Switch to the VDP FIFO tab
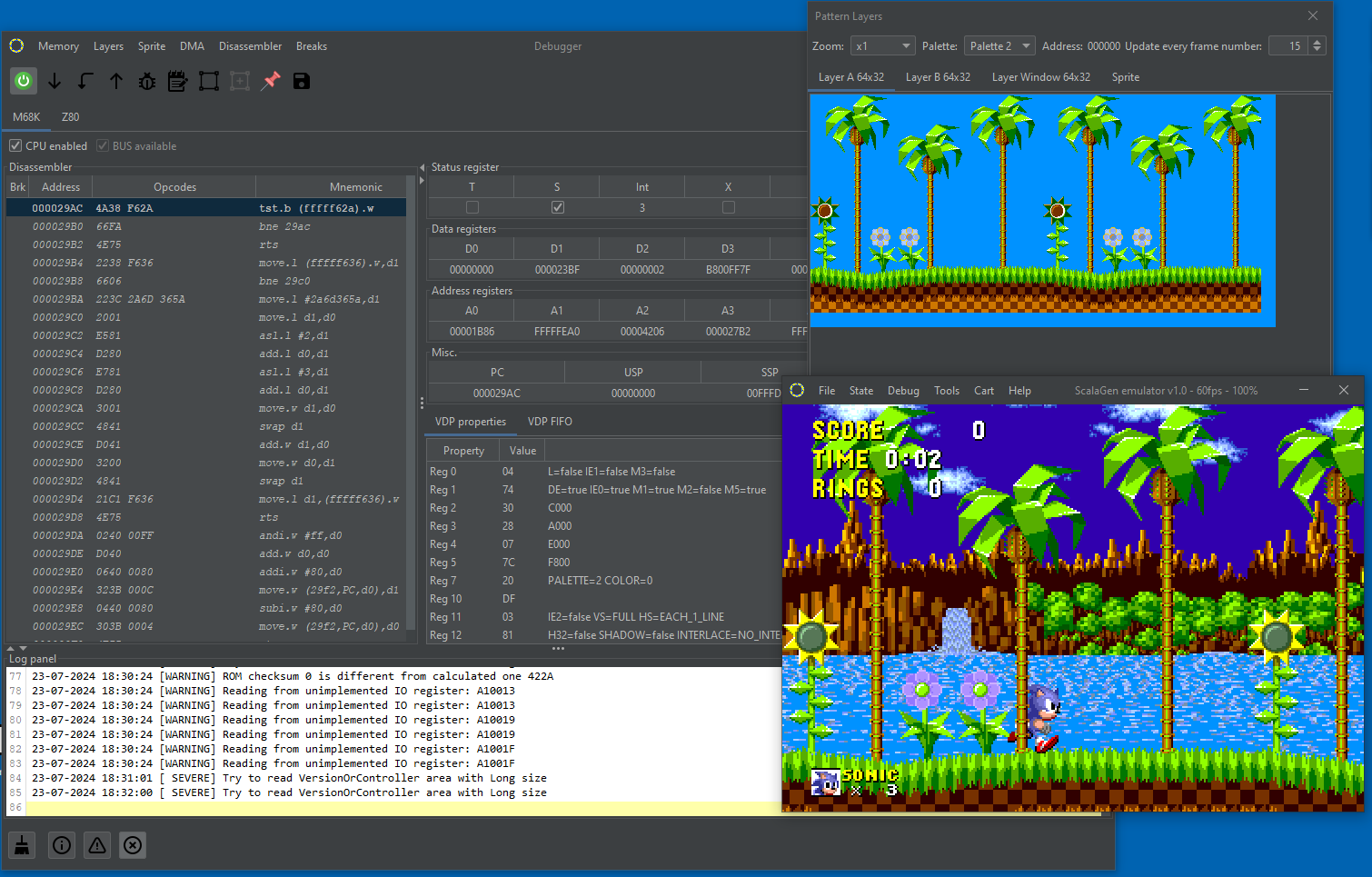Viewport: 1372px width, 877px height. [x=550, y=421]
